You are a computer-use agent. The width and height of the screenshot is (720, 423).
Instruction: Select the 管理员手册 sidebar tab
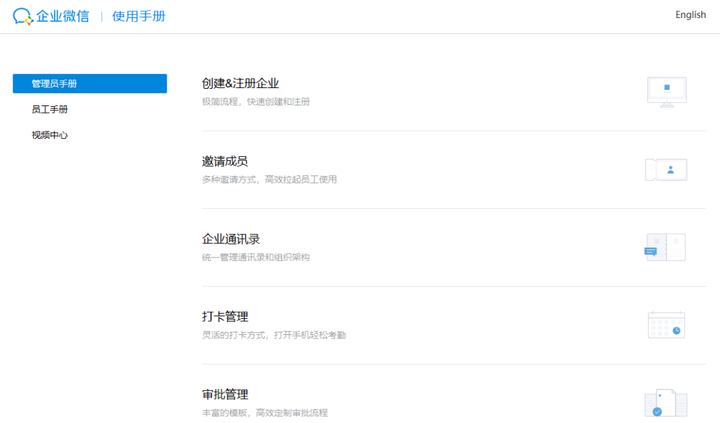(x=89, y=84)
